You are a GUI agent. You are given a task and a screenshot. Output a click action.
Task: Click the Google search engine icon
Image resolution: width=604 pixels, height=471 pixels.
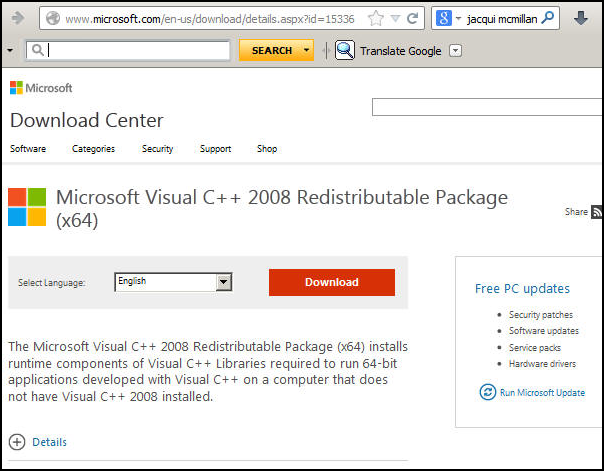coord(442,19)
